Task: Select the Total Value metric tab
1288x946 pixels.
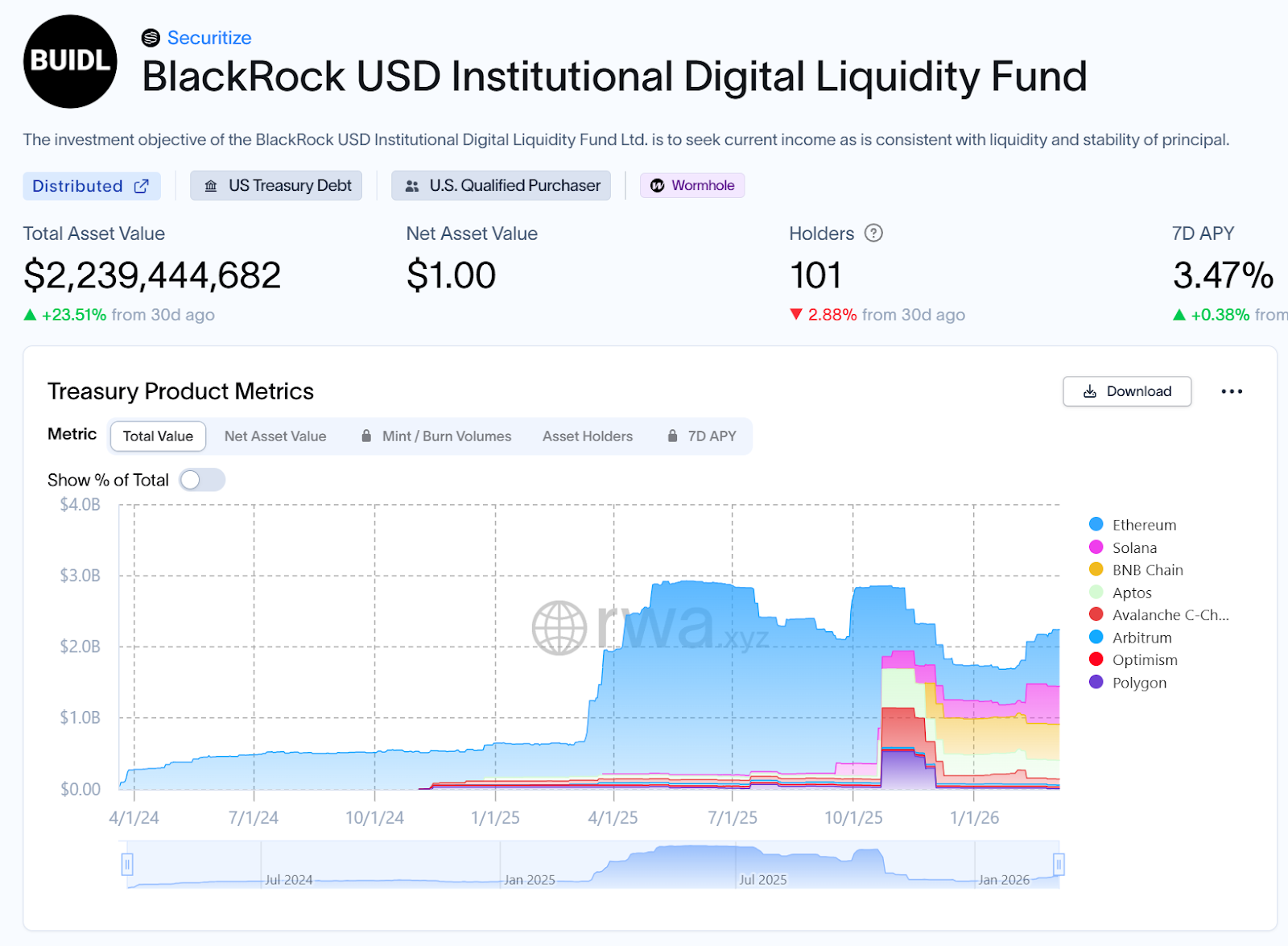Action: click(x=158, y=436)
